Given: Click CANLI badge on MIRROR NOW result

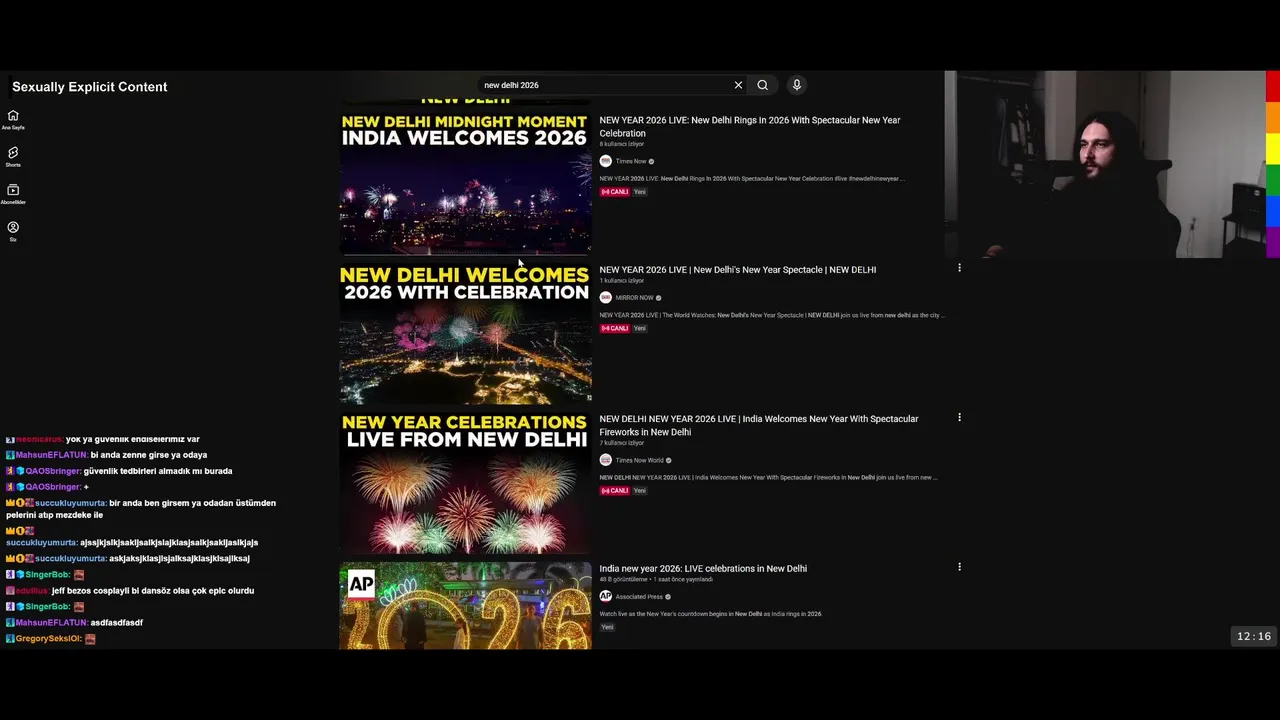Looking at the screenshot, I should click(614, 328).
